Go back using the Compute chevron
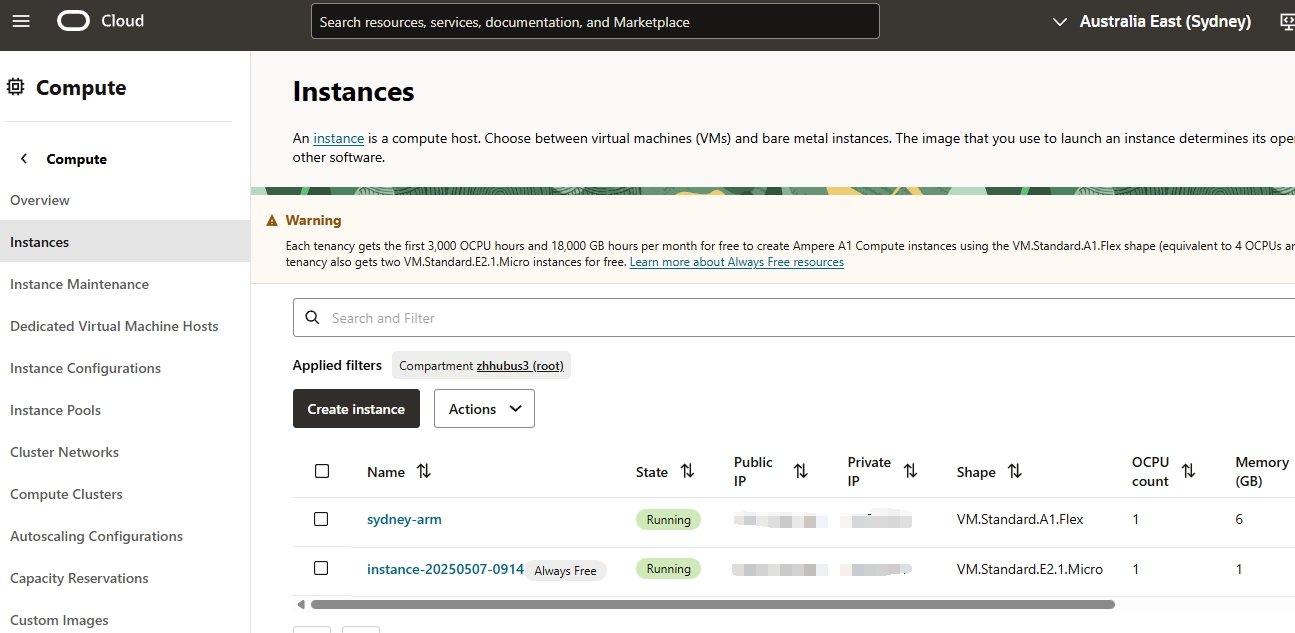Viewport: 1295px width, 633px height. pos(24,159)
